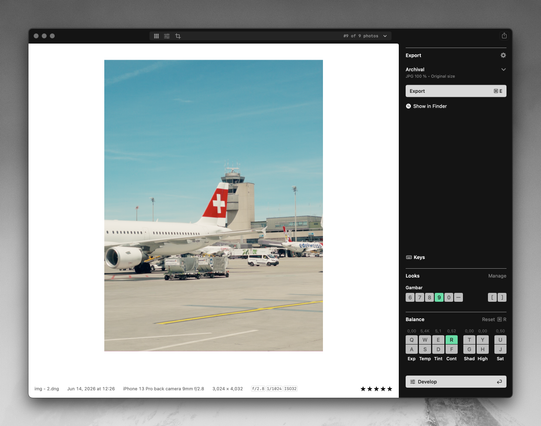Screen dimensions: 541x426
Task: Click Manage in the Looks section
Action: click(x=497, y=276)
